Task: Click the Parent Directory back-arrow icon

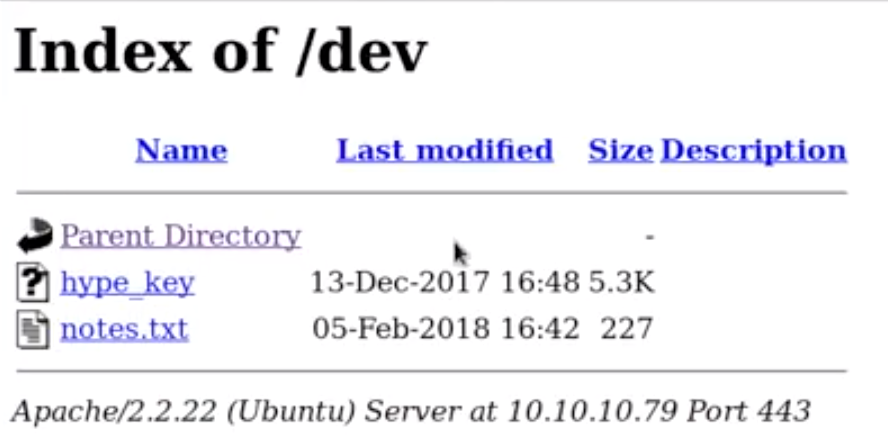Action: pyautogui.click(x=35, y=235)
